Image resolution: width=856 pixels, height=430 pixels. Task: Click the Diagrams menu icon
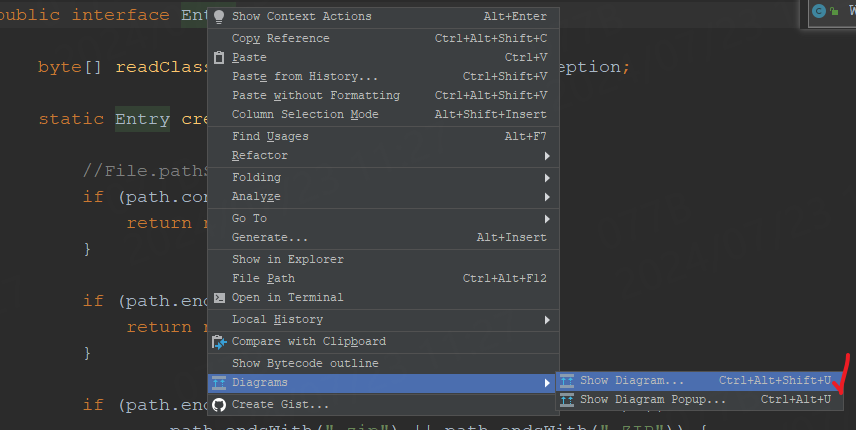219,383
